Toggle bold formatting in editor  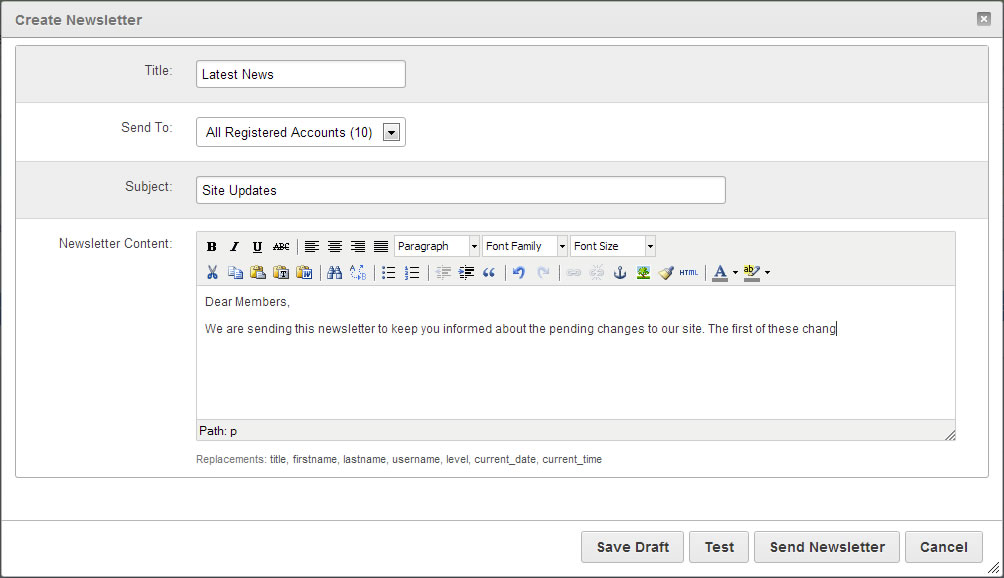tap(212, 247)
